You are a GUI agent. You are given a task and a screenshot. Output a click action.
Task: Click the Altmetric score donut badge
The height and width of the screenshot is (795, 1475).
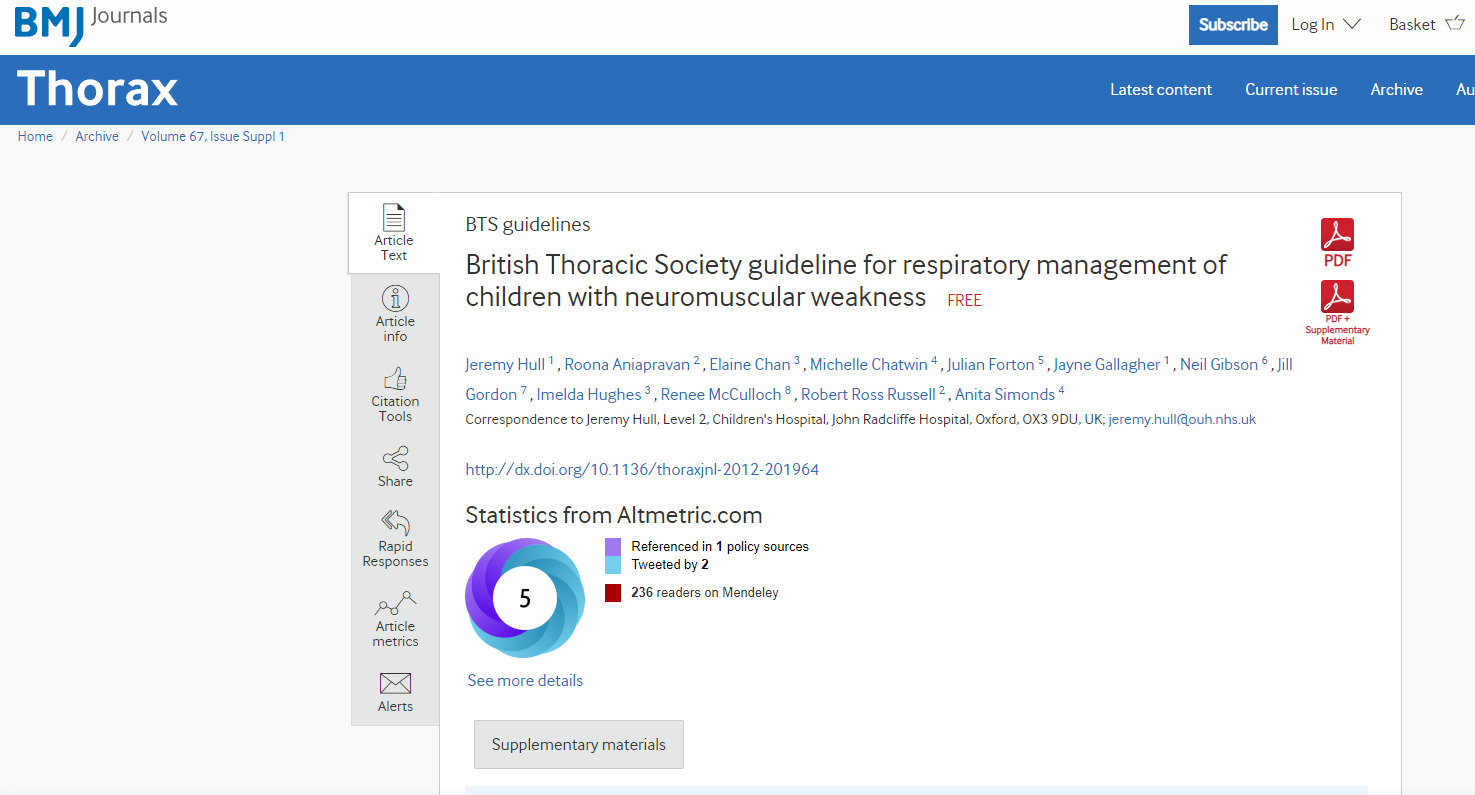[x=525, y=598]
